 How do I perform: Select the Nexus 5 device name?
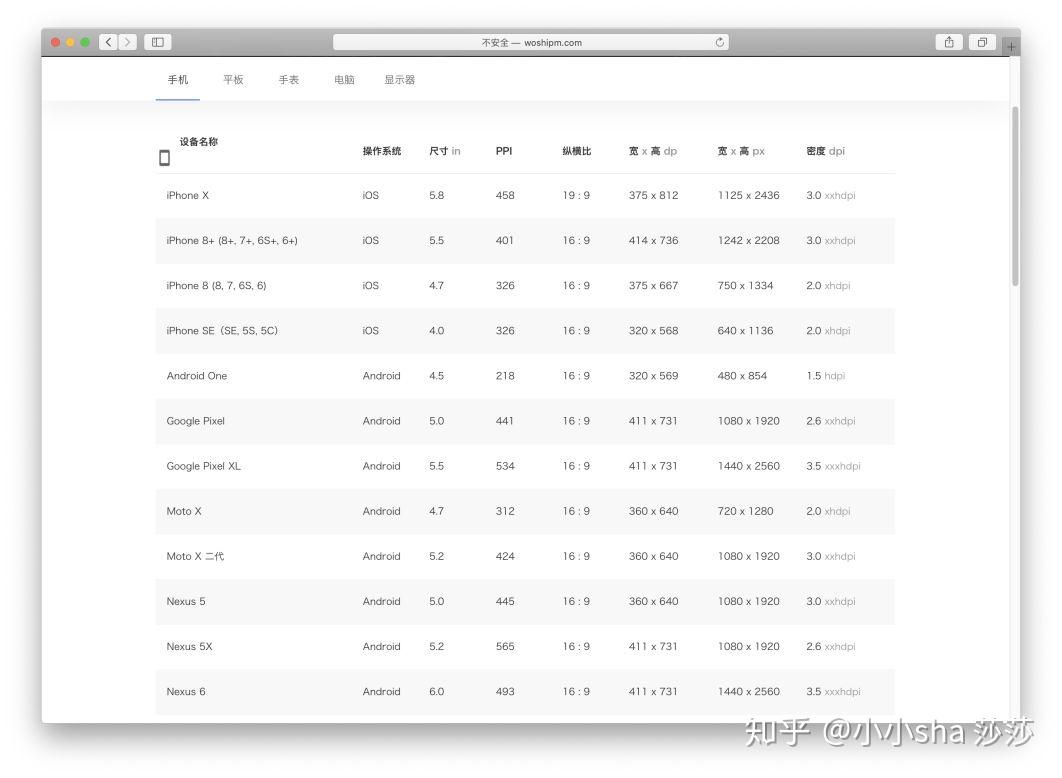pos(186,601)
